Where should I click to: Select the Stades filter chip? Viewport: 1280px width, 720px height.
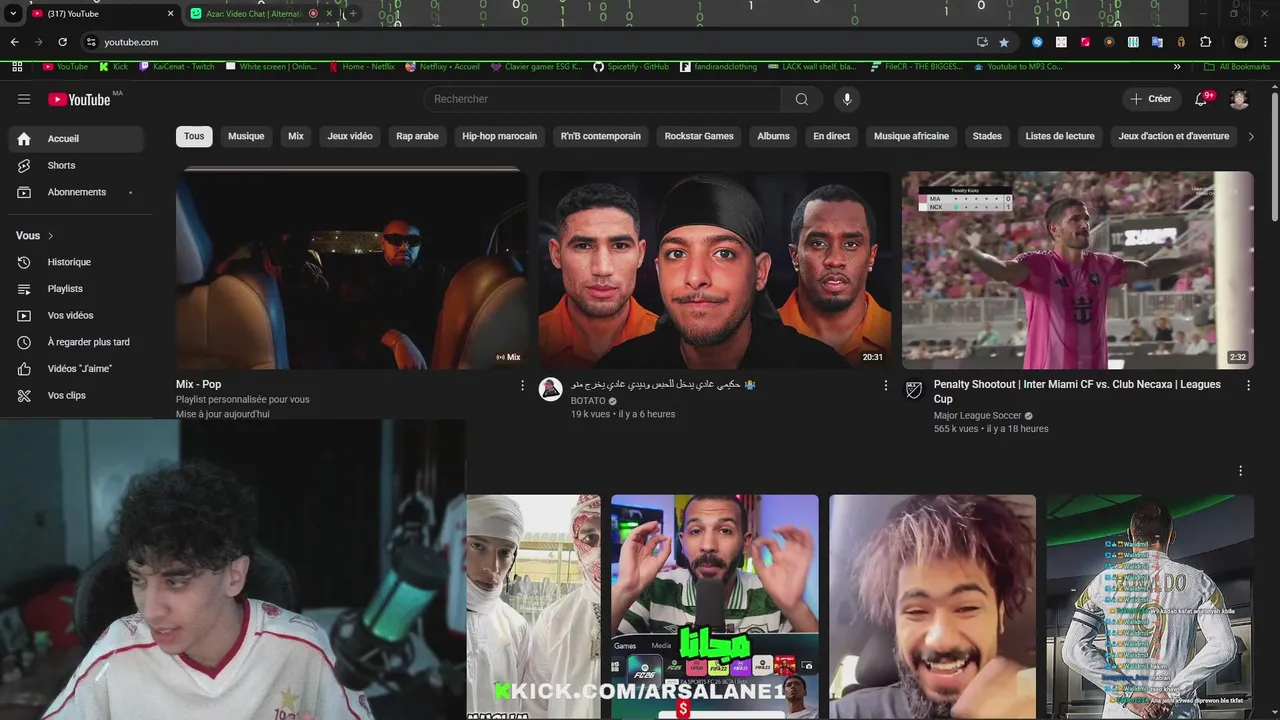pyautogui.click(x=987, y=136)
